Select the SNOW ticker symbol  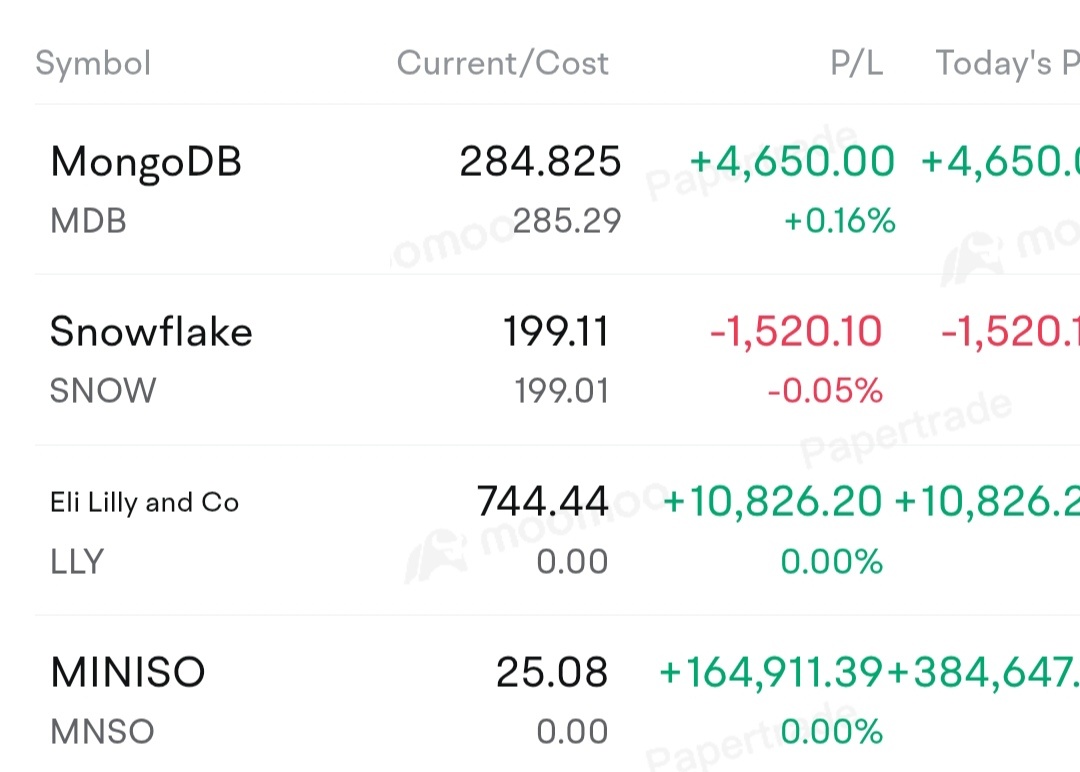[x=103, y=390]
